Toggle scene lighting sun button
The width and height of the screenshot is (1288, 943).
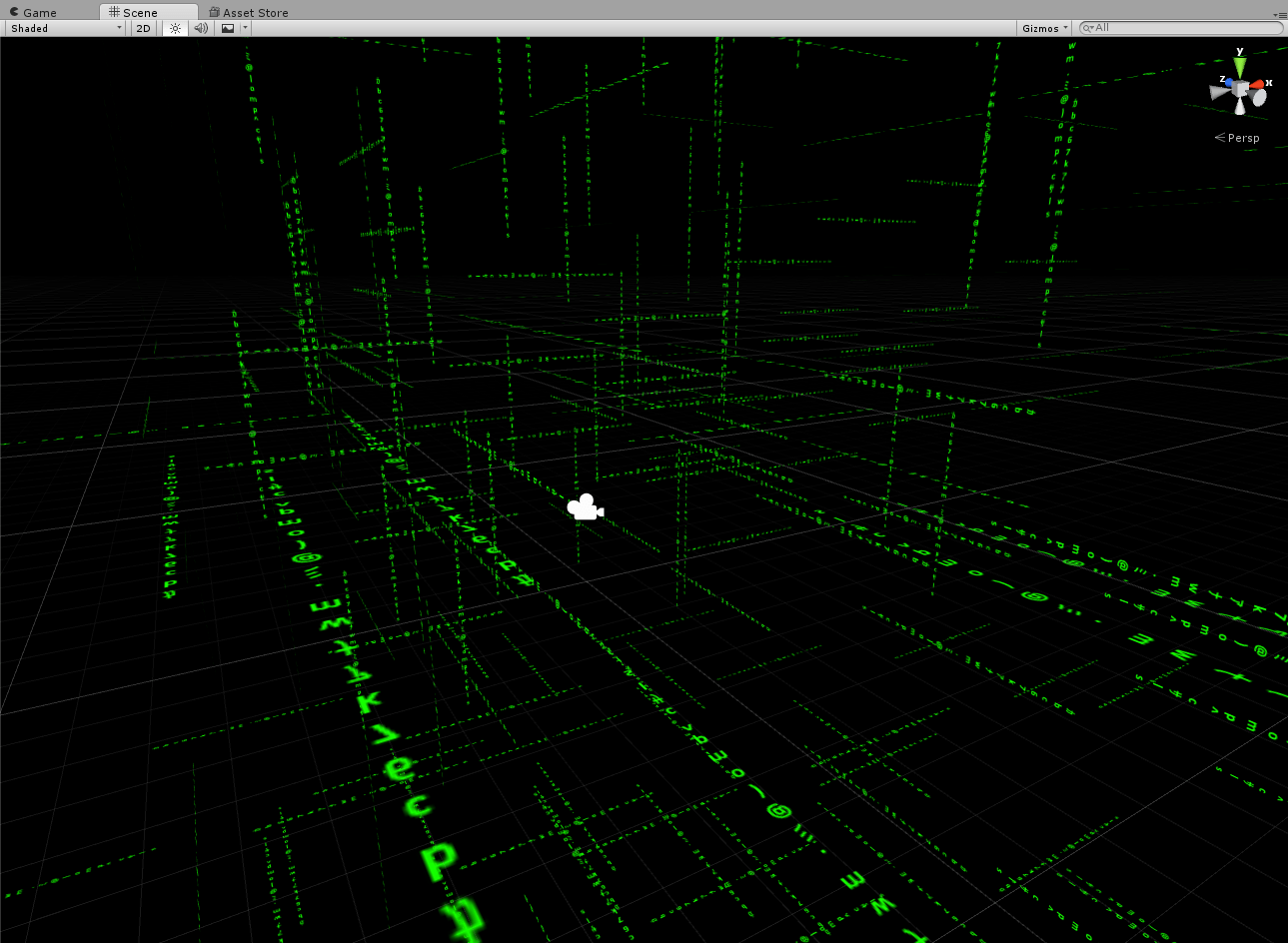click(175, 28)
